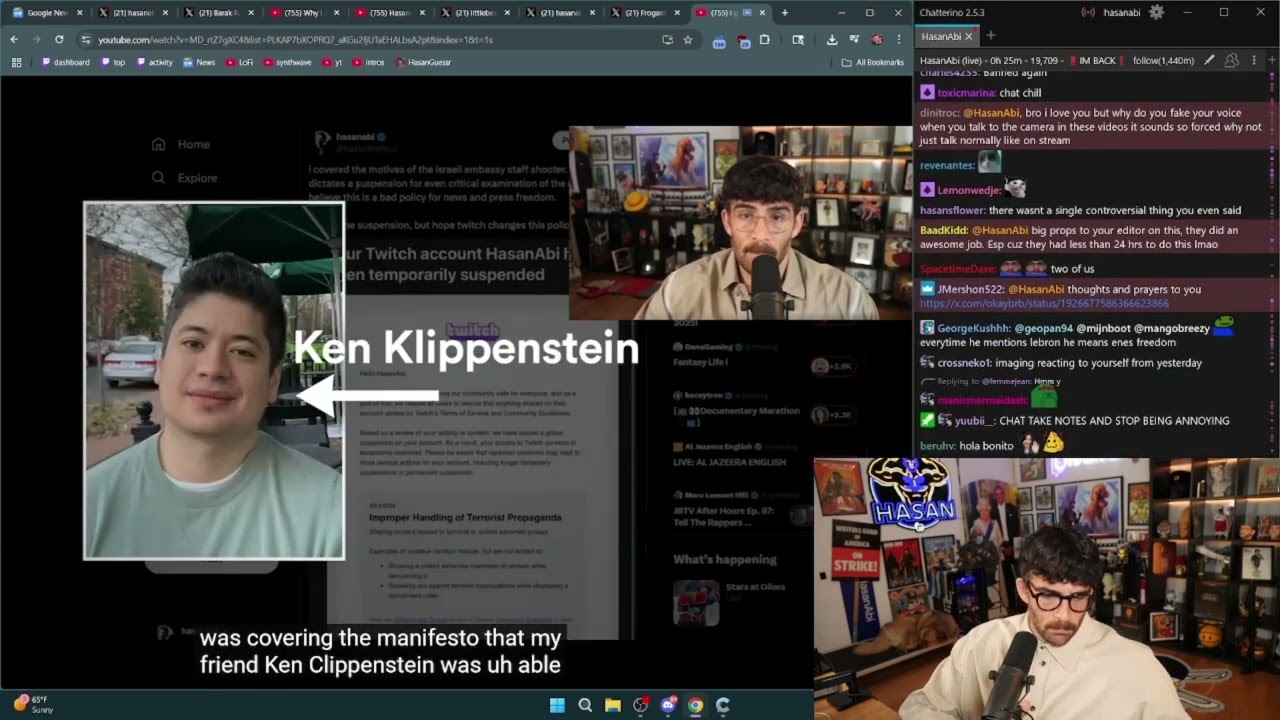Close the Google News tab
1280x720 pixels.
point(79,13)
